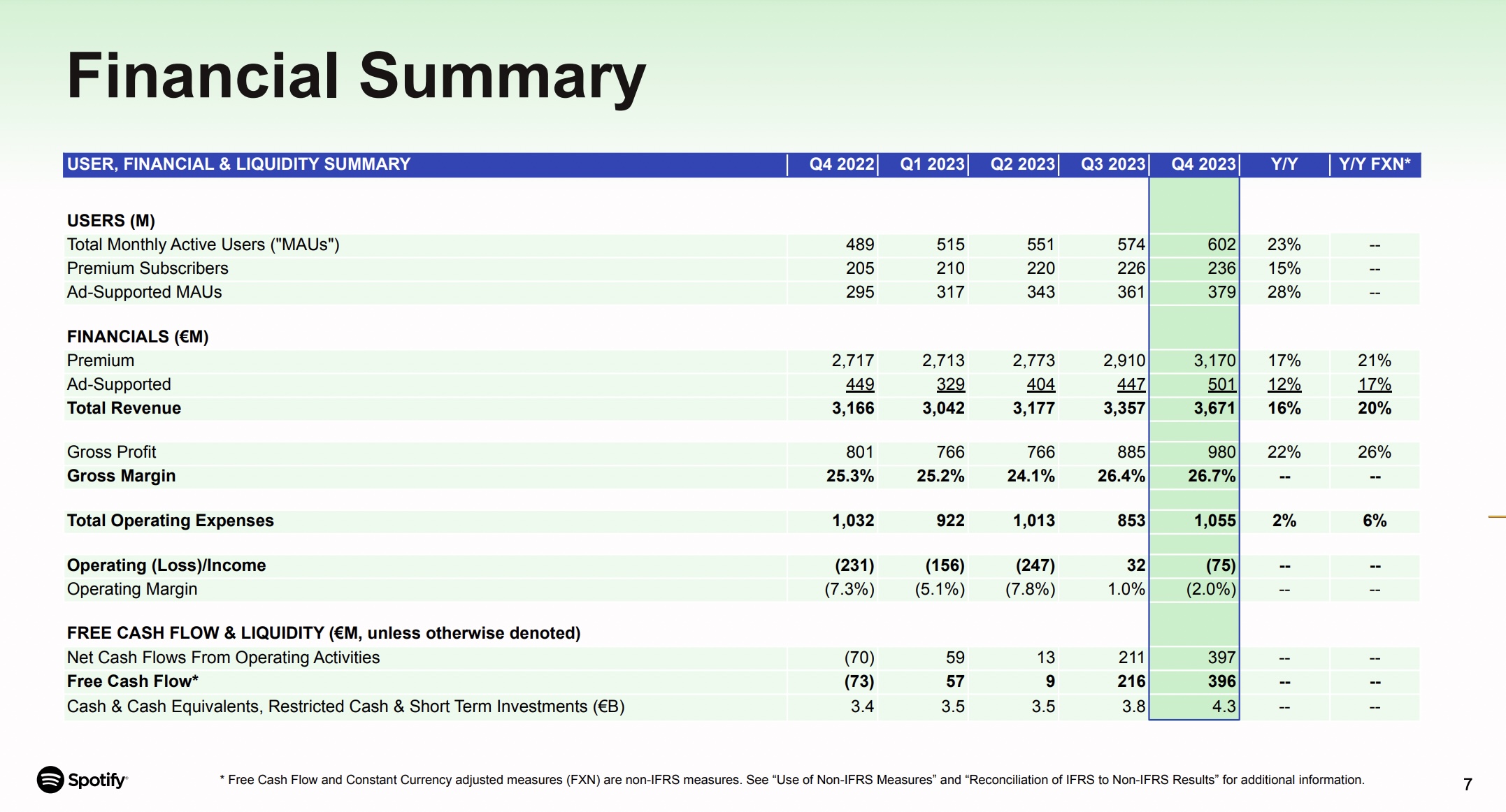Click the Q4 2023 Operating Margin (2.0%)
Viewport: 1506px width, 812px height.
click(x=1211, y=589)
